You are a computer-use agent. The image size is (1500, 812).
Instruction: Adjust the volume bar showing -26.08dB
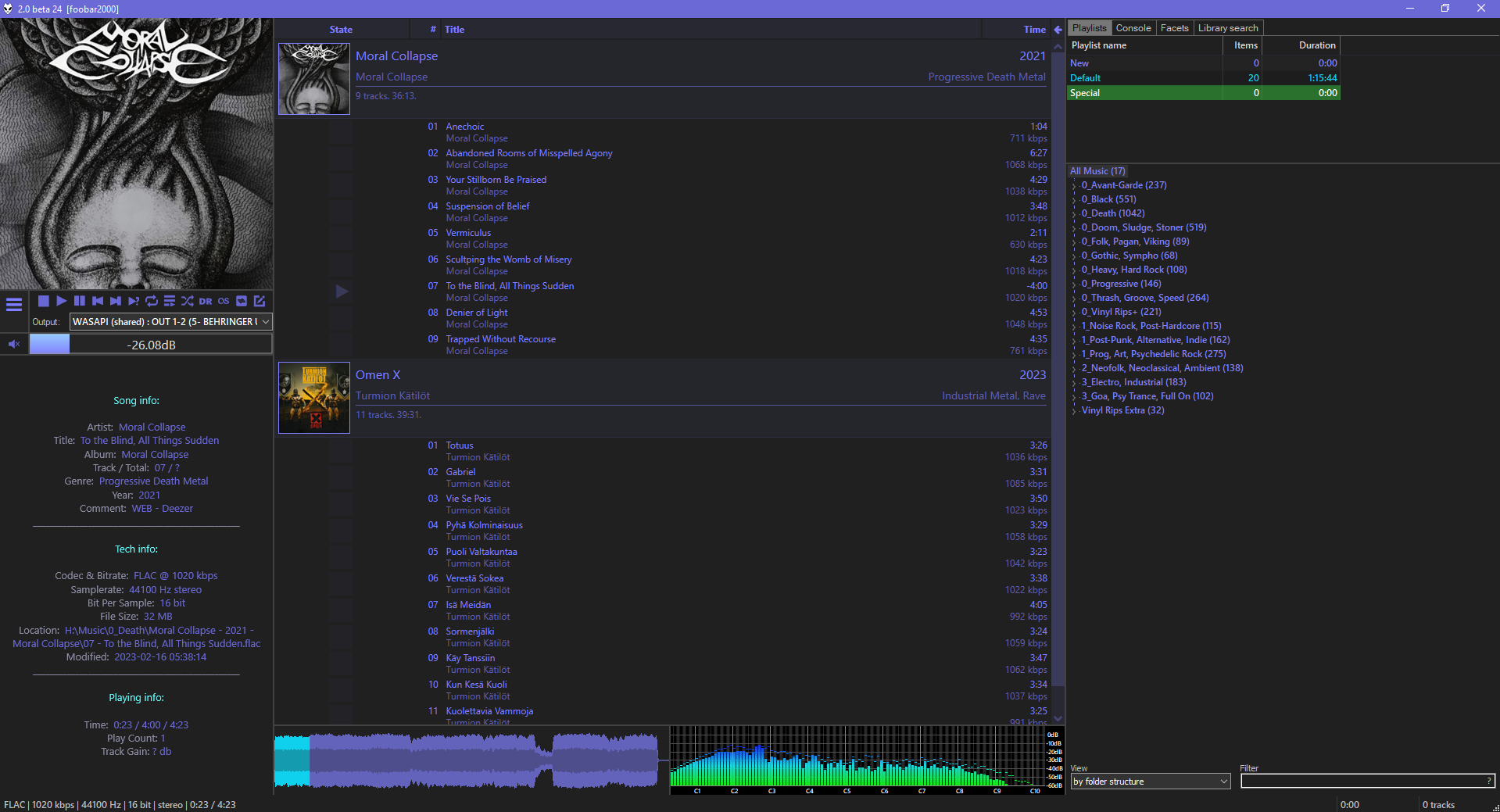(151, 345)
